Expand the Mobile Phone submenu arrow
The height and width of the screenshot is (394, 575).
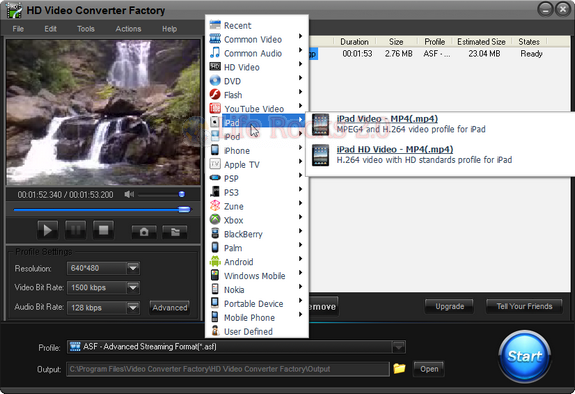tap(300, 314)
